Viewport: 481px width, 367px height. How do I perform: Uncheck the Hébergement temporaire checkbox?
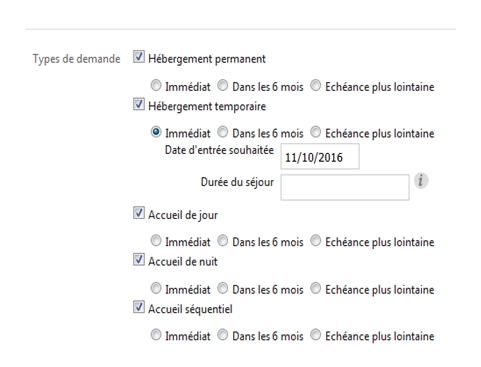click(139, 104)
